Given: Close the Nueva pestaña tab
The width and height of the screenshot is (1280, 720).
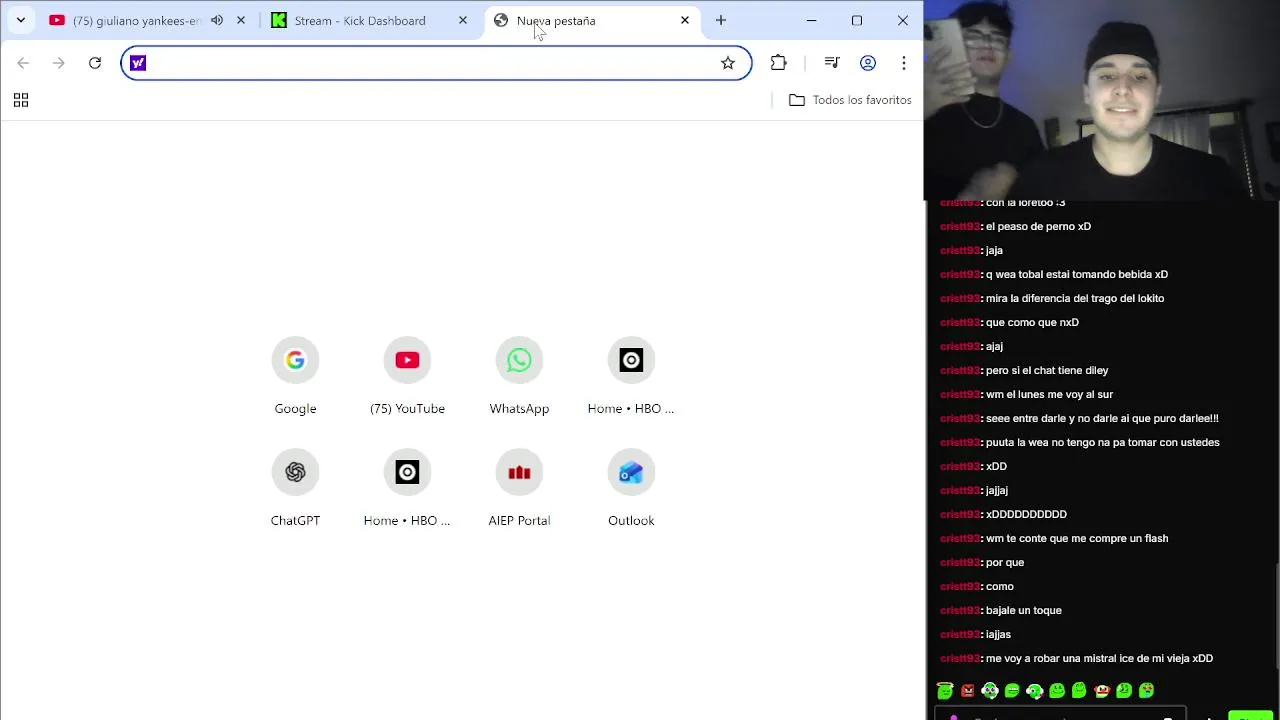Looking at the screenshot, I should pos(685,20).
